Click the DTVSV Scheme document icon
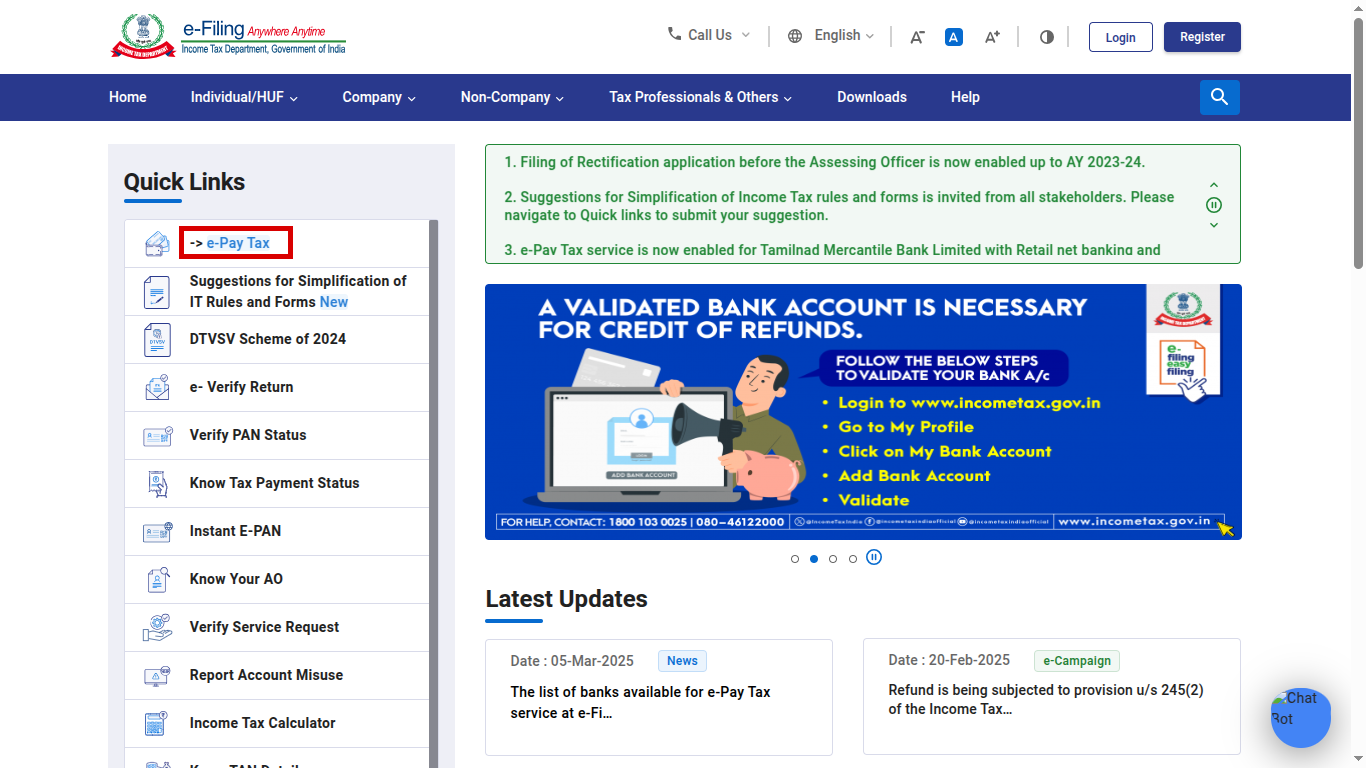 point(157,339)
